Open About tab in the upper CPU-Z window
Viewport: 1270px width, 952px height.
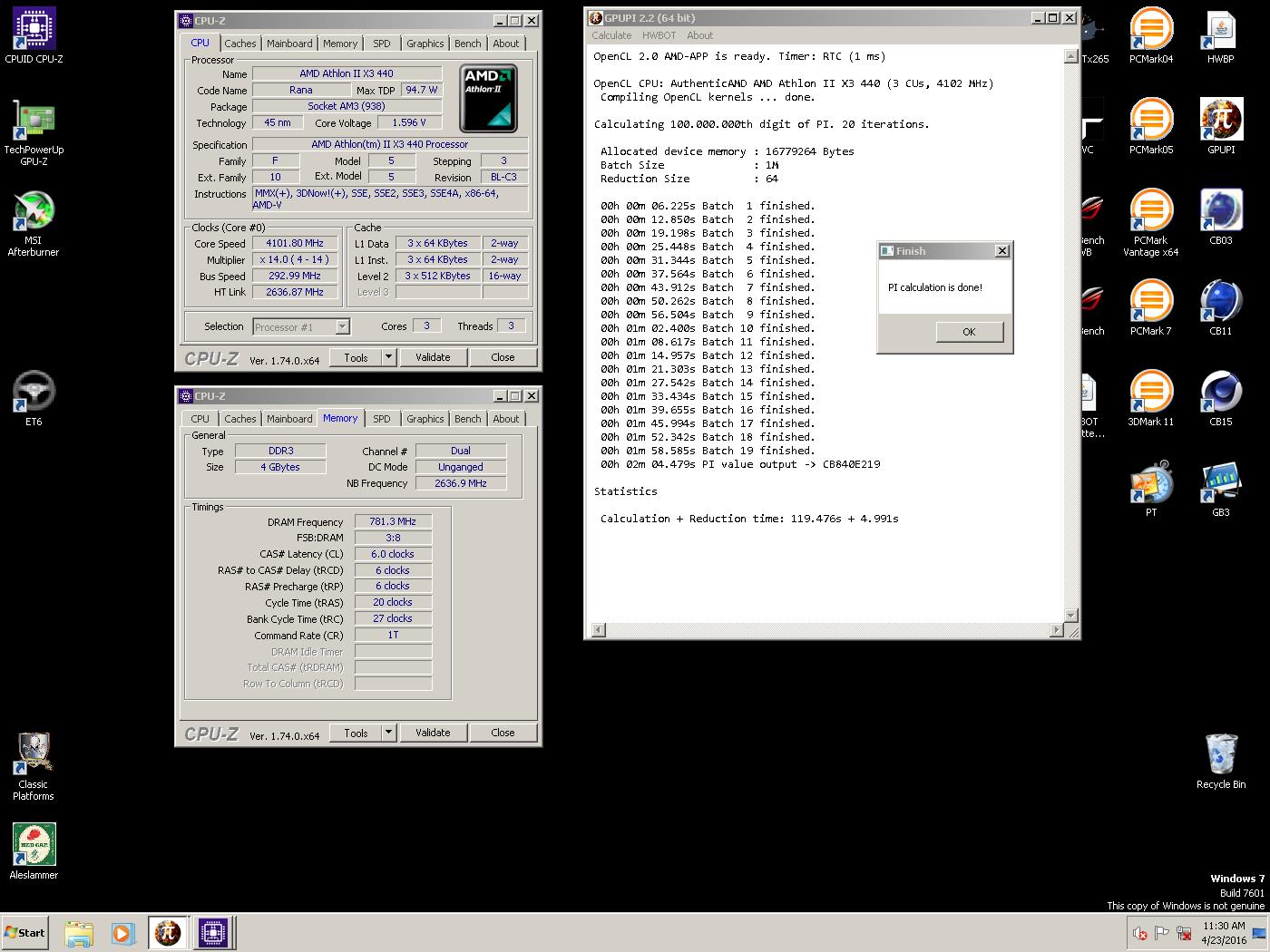click(x=506, y=44)
